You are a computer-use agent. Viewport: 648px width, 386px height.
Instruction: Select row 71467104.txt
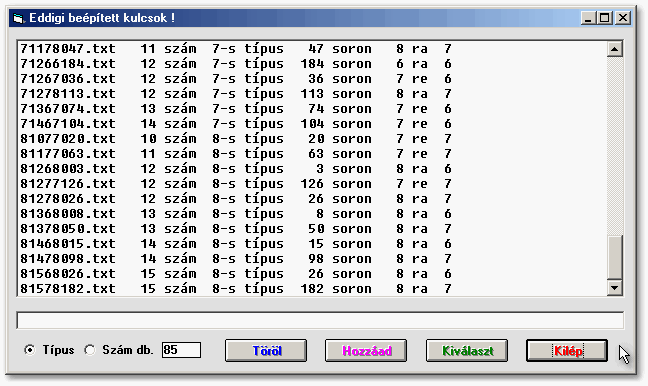[312, 124]
